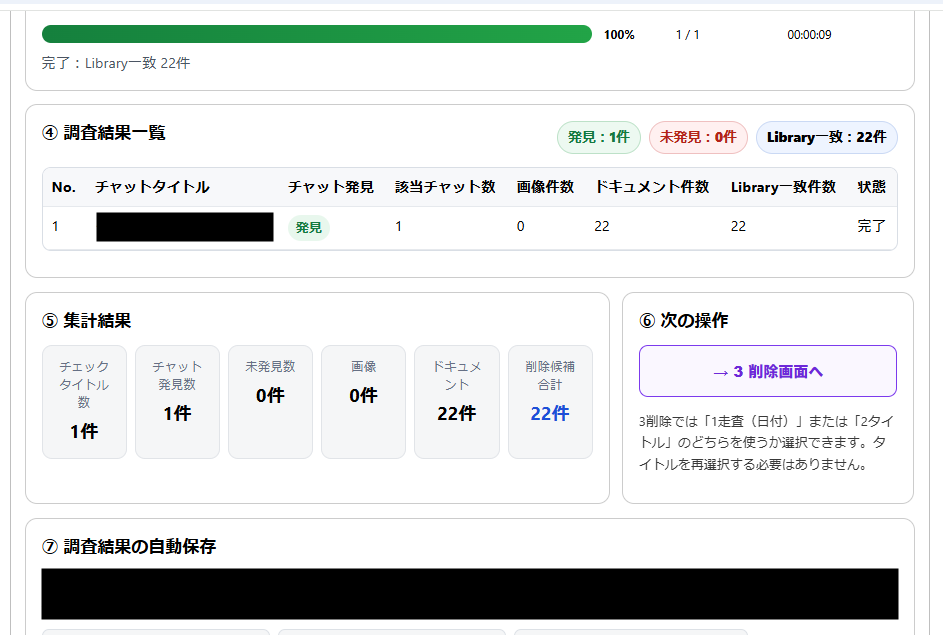The width and height of the screenshot is (943, 635).
Task: Click the チャットタイトル column header
Action: [152, 187]
